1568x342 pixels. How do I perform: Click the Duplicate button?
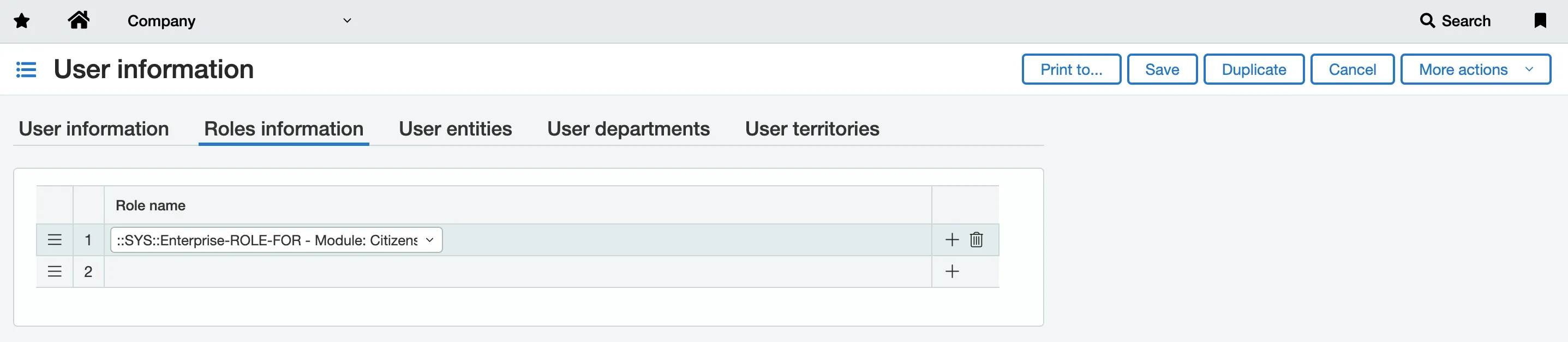1254,69
